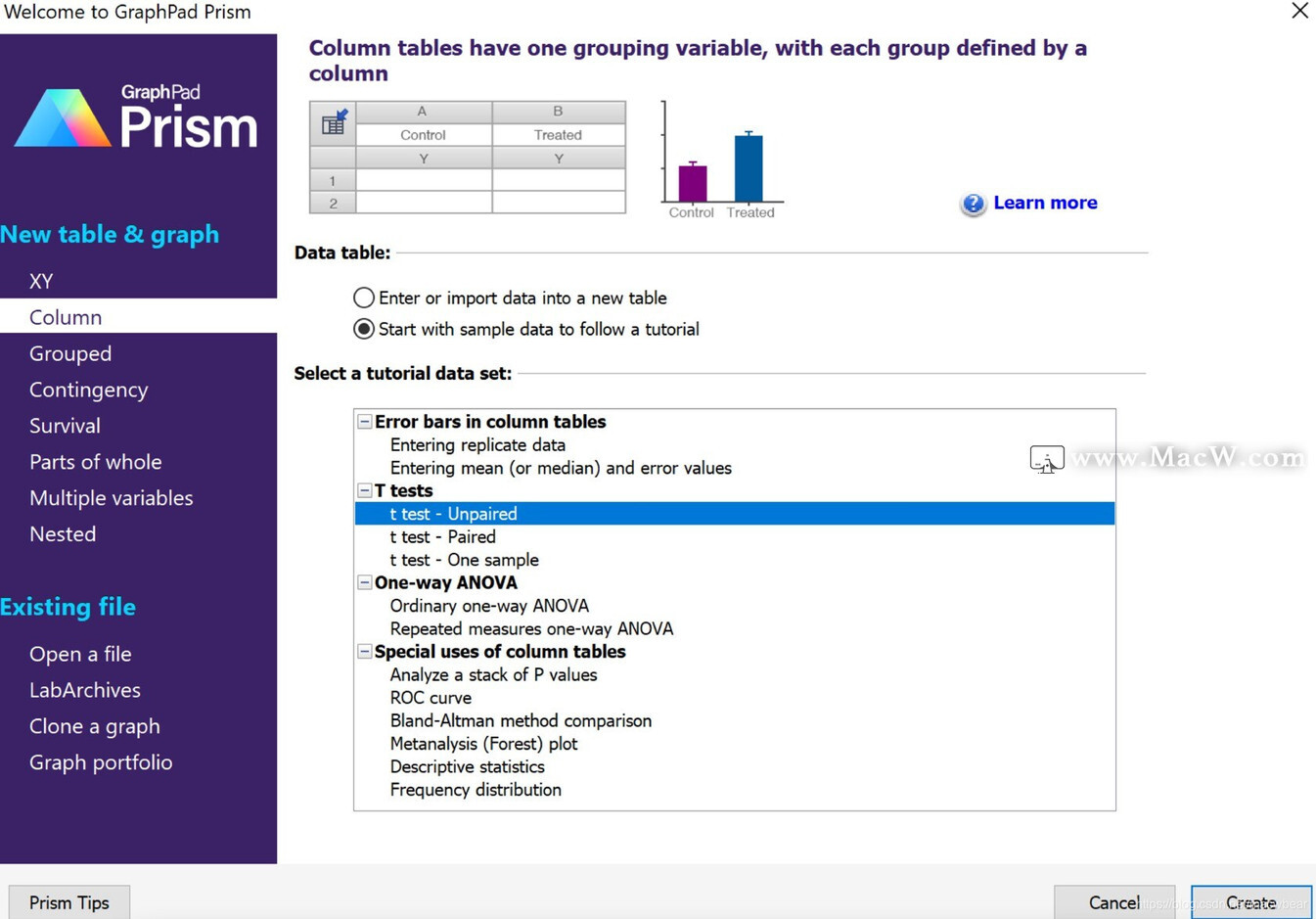Select Metanalysis (Forest) plot data set
Viewport: 1316px width, 919px height.
[x=483, y=744]
